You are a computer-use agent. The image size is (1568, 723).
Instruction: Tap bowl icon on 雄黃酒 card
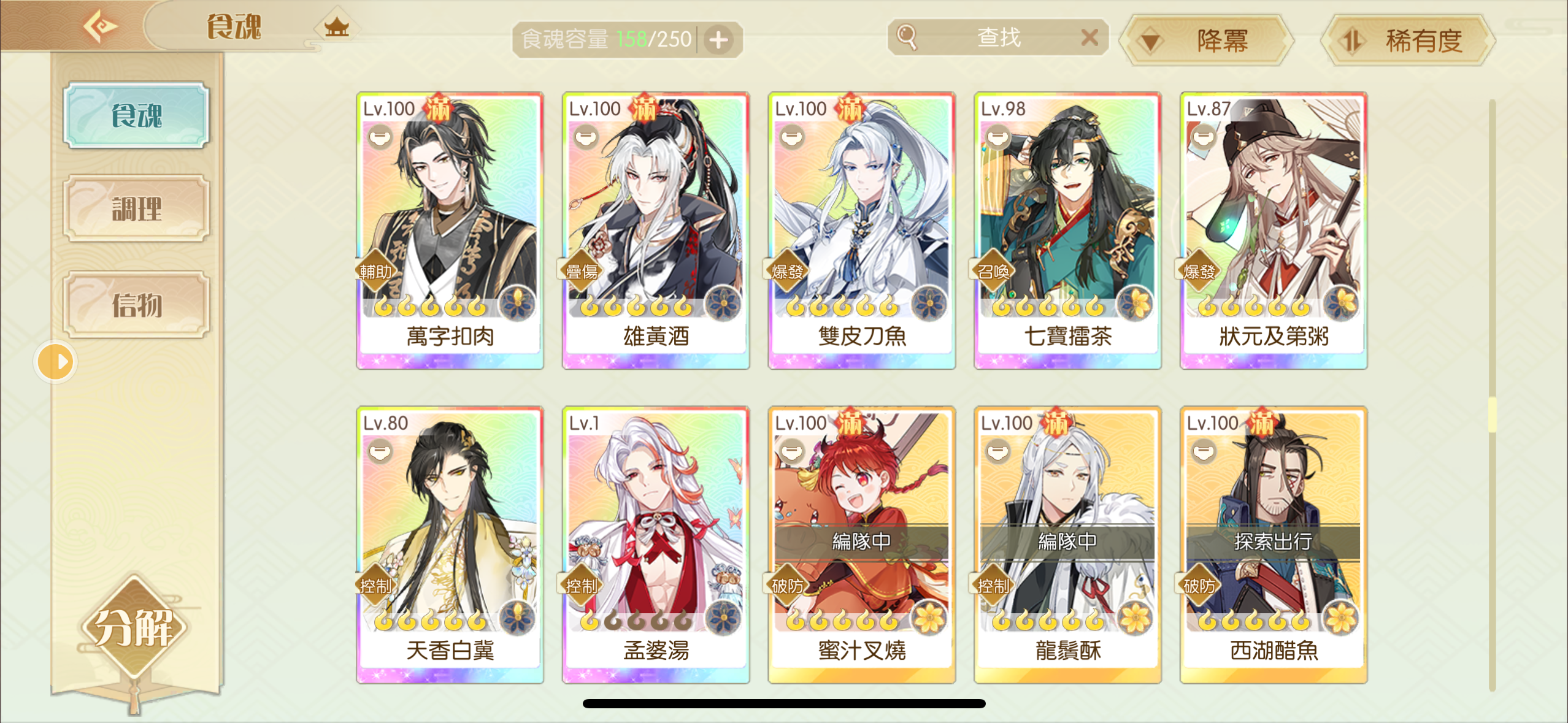[586, 136]
